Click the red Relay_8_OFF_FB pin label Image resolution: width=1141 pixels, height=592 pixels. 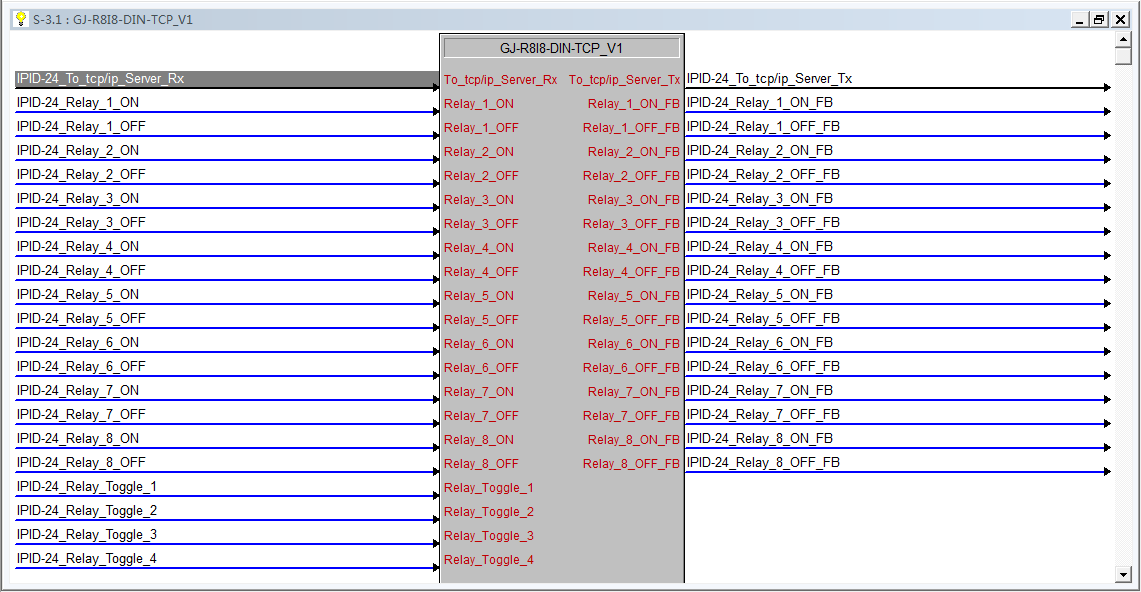[632, 464]
